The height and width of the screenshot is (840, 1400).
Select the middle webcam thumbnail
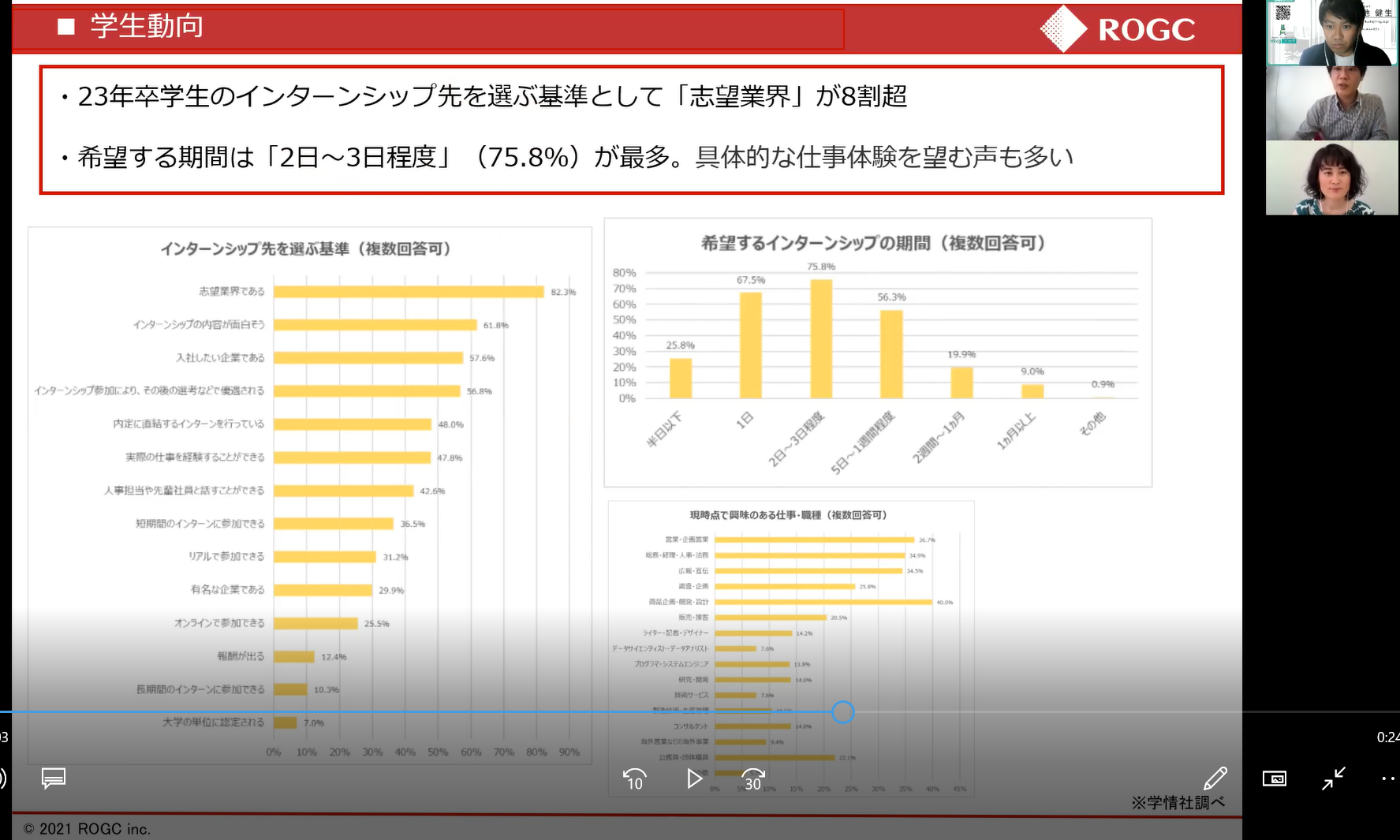[x=1332, y=103]
